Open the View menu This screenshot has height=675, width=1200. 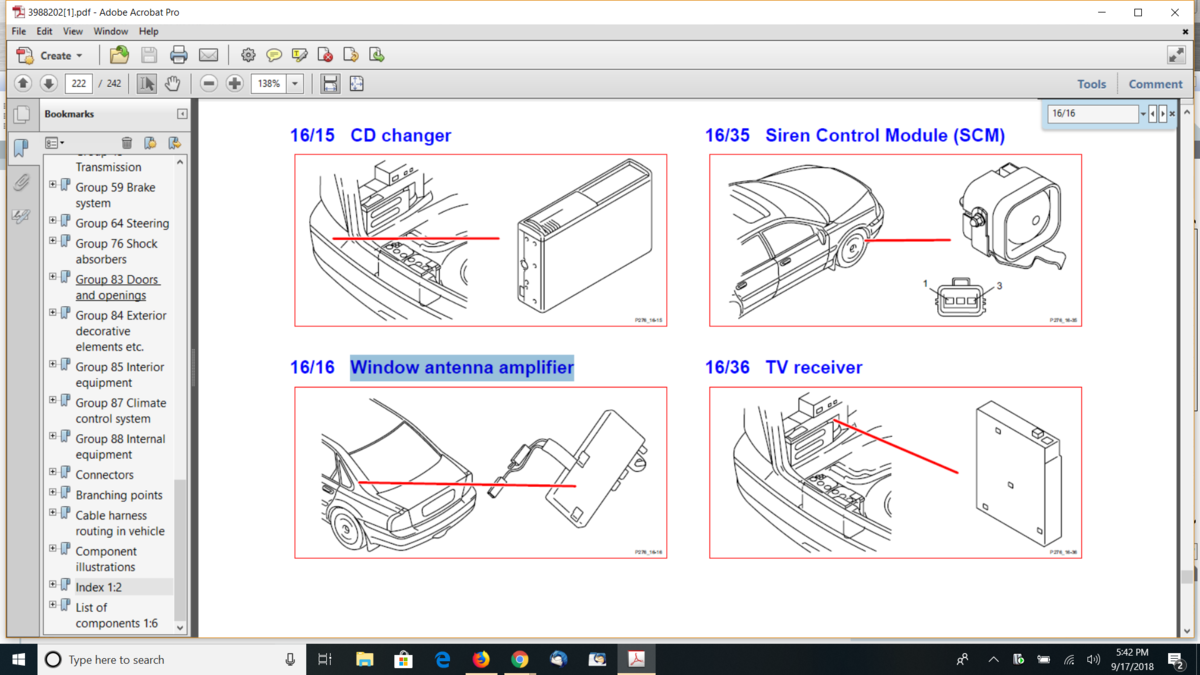coord(73,31)
